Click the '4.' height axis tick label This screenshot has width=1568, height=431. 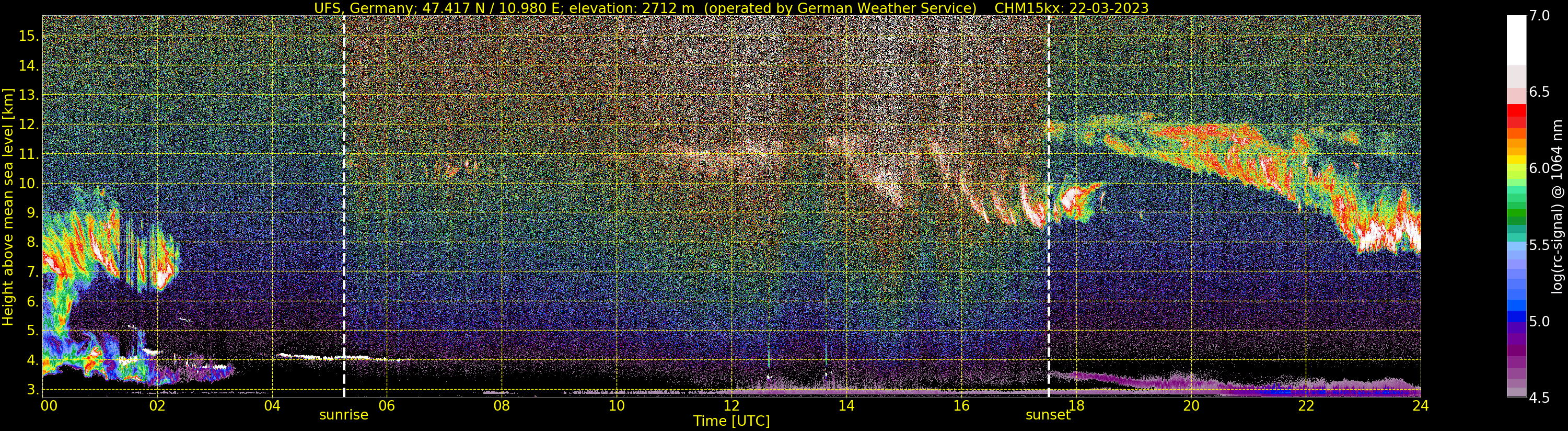(x=32, y=360)
